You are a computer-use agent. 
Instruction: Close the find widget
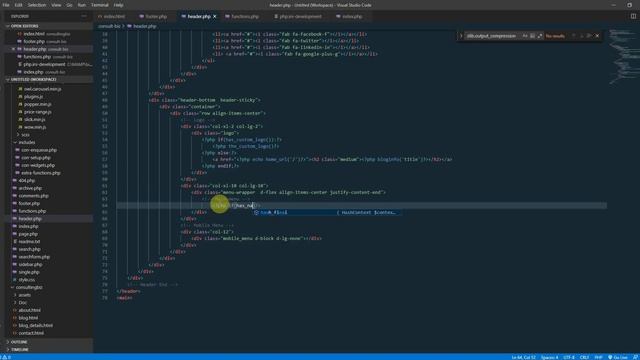[597, 36]
